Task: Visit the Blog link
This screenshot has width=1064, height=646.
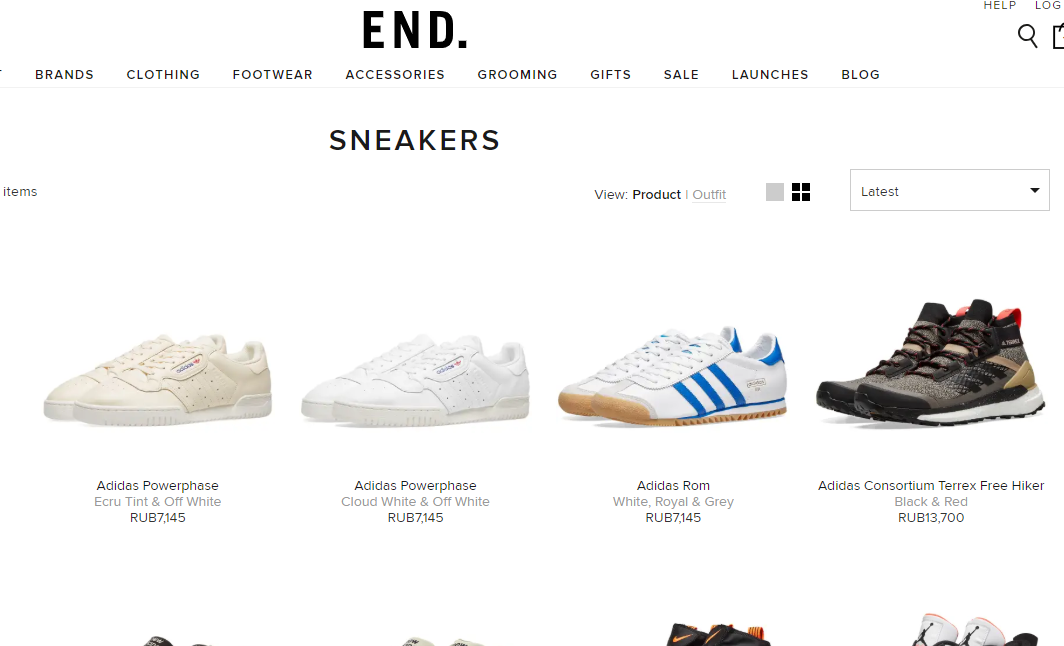Action: coord(860,75)
